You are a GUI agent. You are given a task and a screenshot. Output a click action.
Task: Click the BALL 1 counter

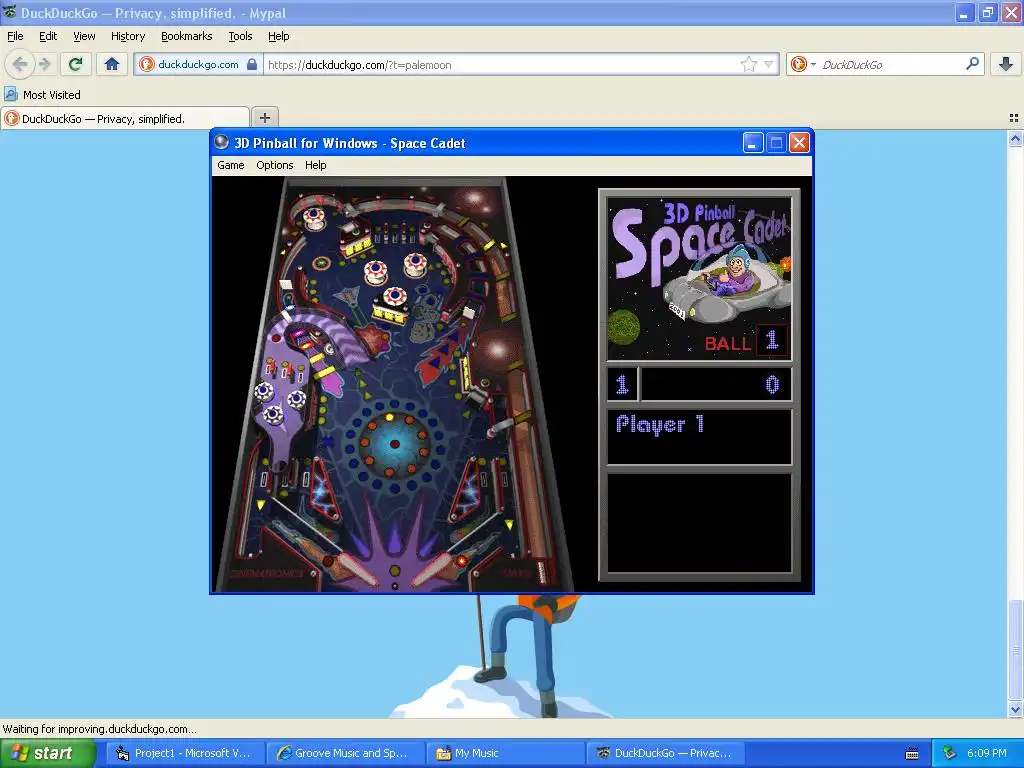click(x=746, y=342)
